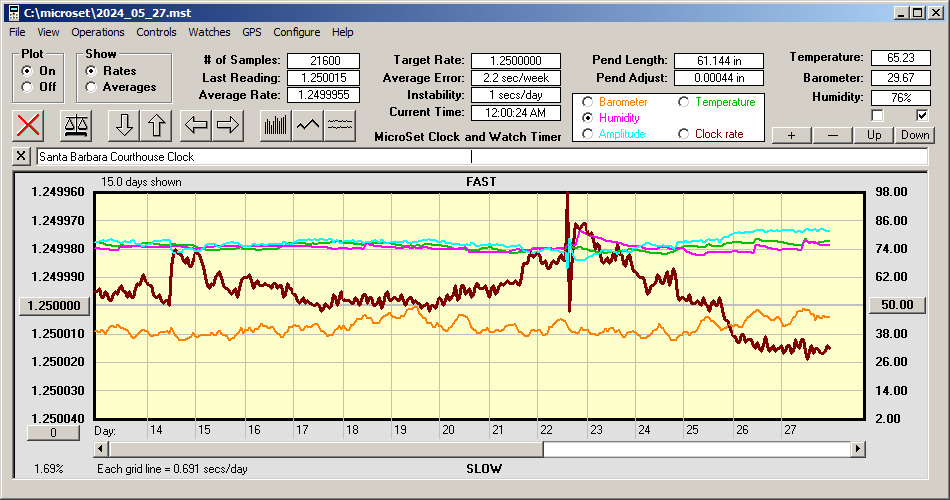Uncheck the checked box below Humidity
This screenshot has width=950, height=500.
click(x=922, y=115)
